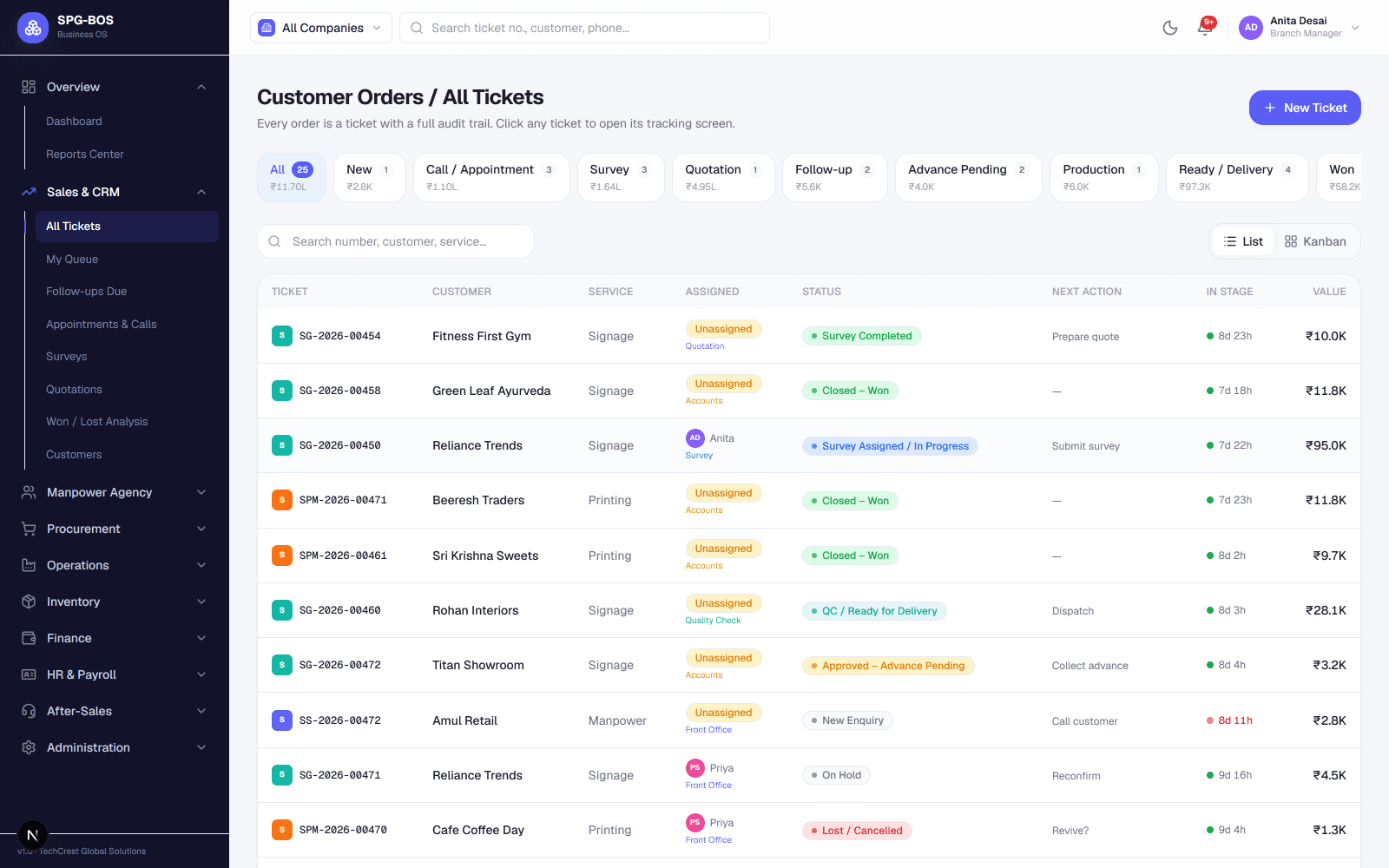Expand the Manpower Agency section

201,492
